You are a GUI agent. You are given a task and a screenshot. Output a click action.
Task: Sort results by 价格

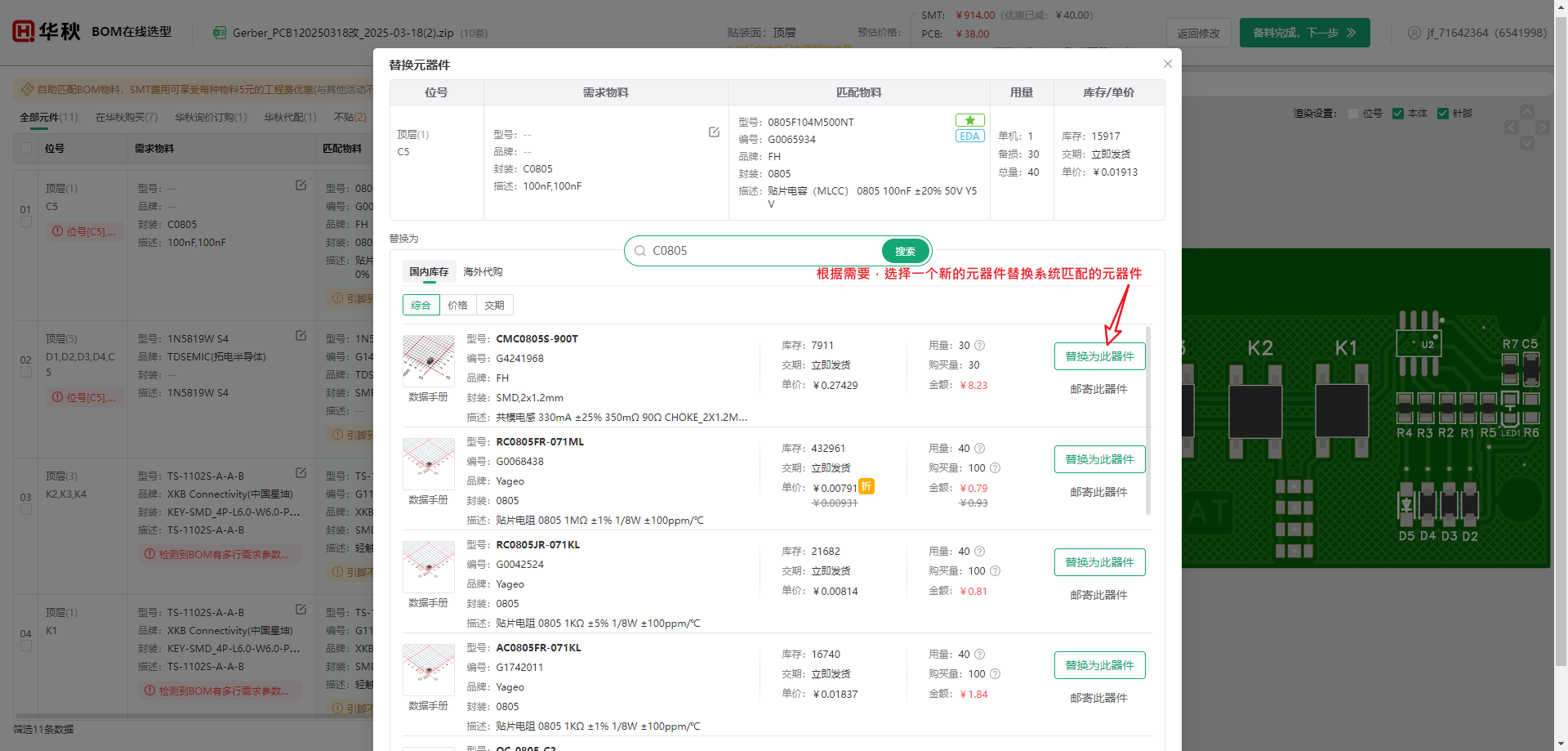[457, 305]
